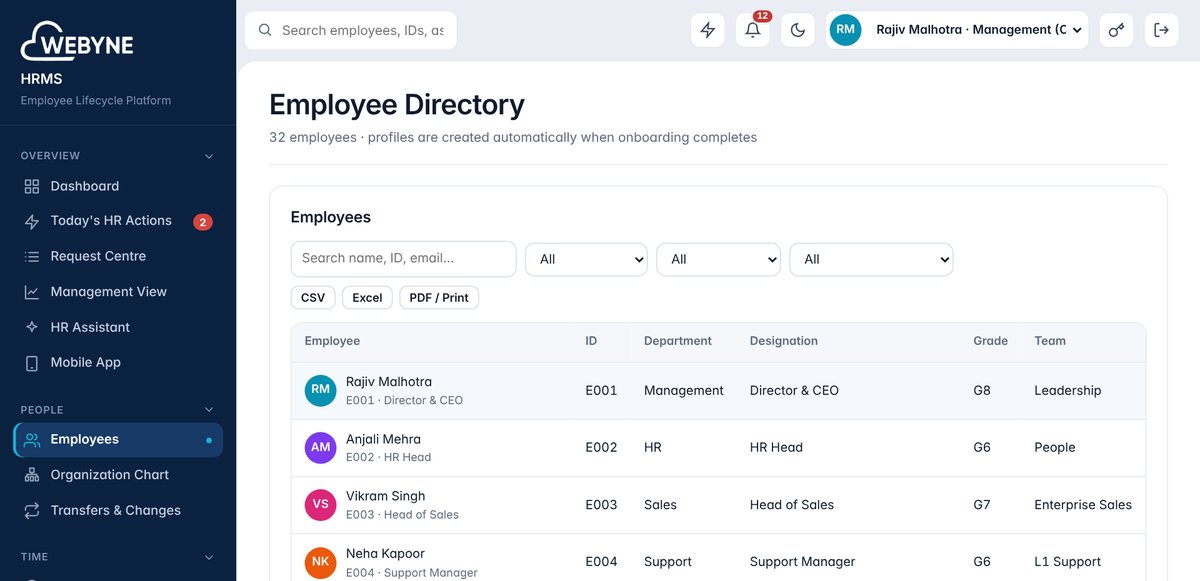Image resolution: width=1200 pixels, height=581 pixels.
Task: Collapse the People sidebar section
Action: [209, 410]
